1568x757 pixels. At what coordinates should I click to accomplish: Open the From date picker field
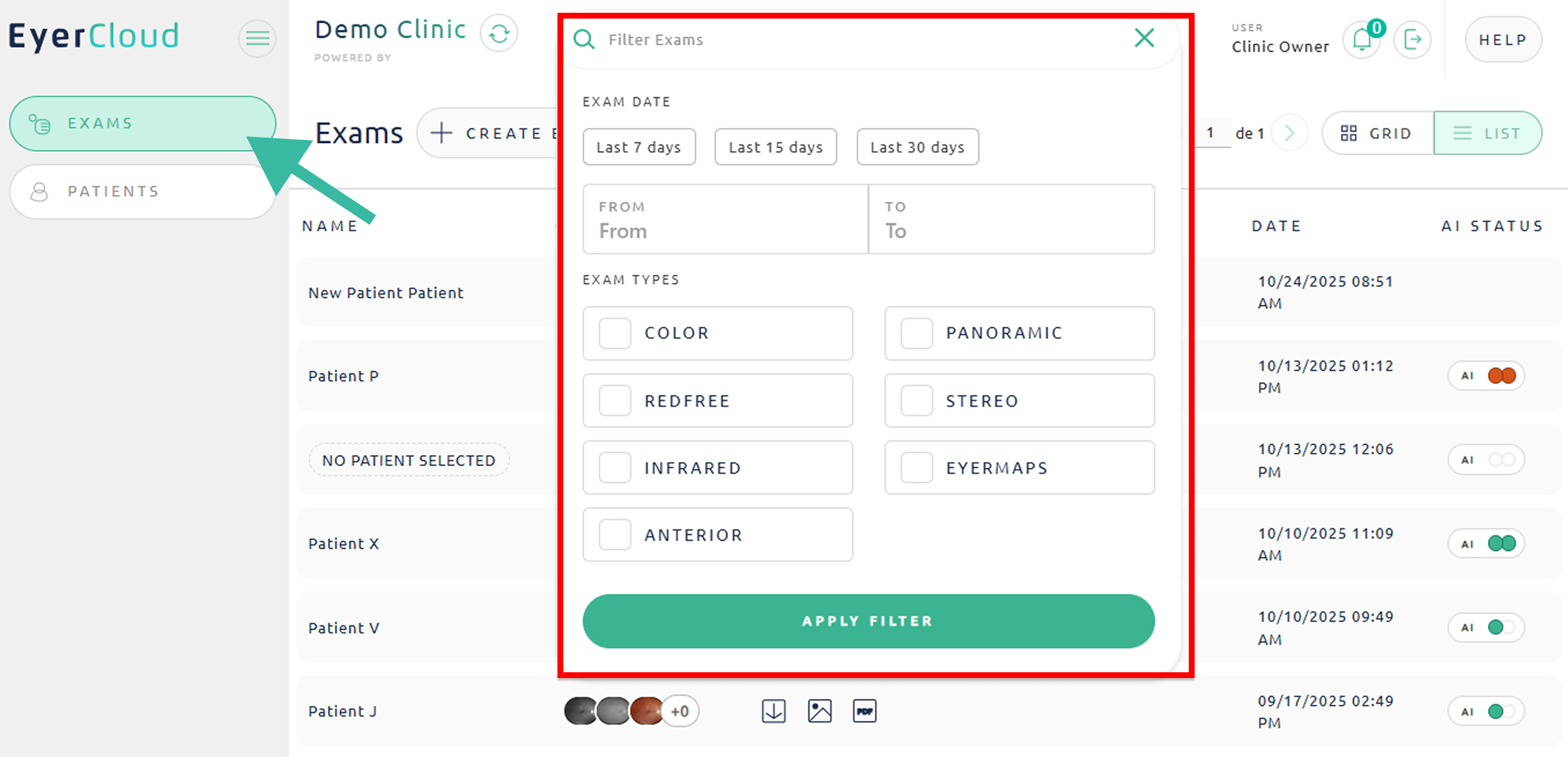(x=725, y=219)
